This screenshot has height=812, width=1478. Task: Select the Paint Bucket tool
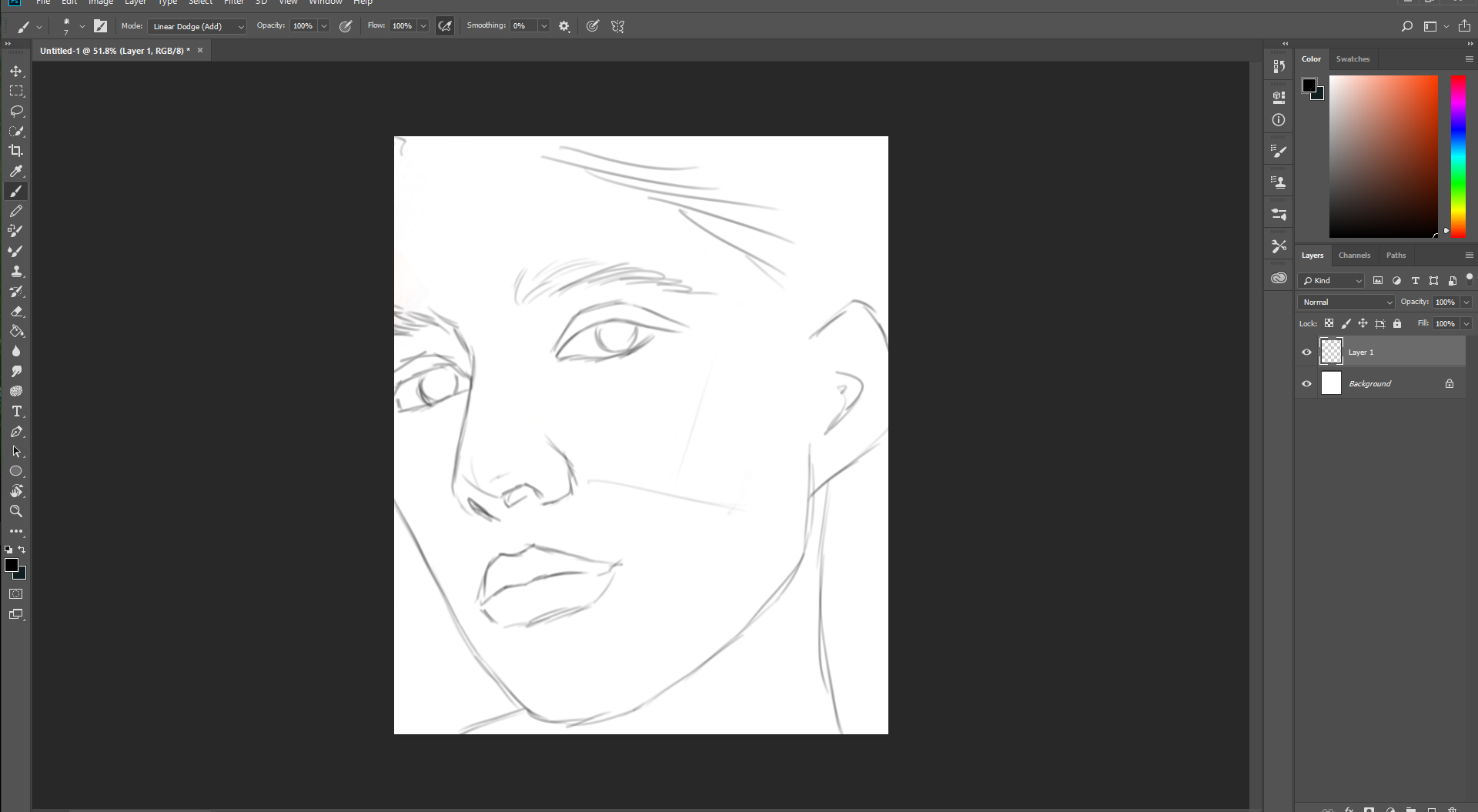coord(16,331)
